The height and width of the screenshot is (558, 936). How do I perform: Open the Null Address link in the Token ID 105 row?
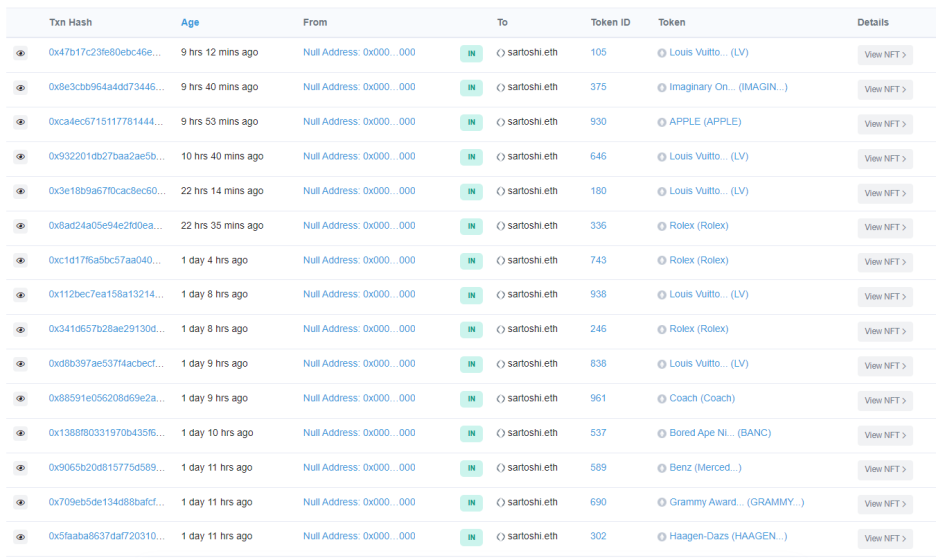coord(359,52)
